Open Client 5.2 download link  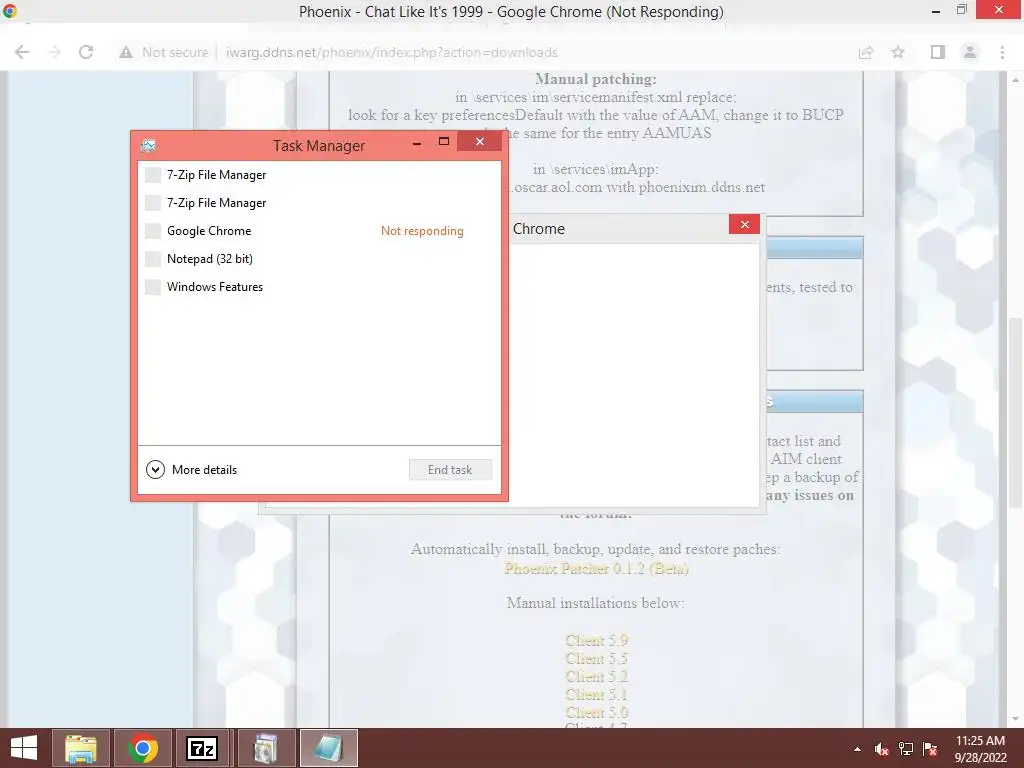tap(596, 676)
